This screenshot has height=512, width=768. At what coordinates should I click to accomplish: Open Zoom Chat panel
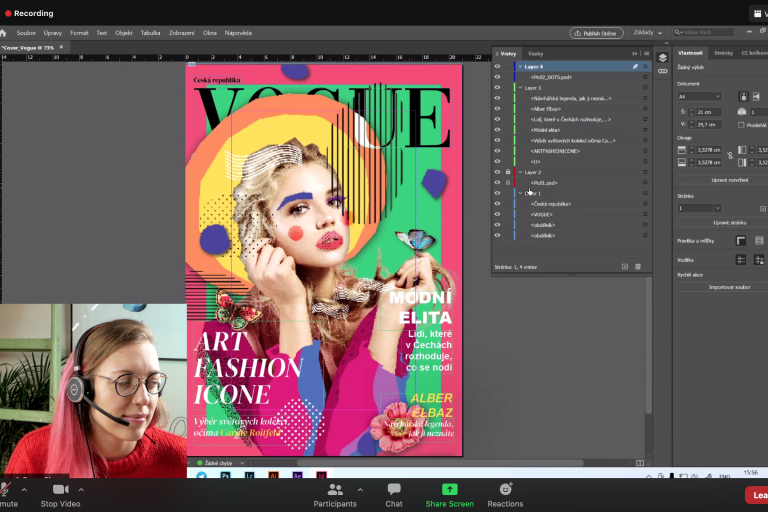coord(394,494)
